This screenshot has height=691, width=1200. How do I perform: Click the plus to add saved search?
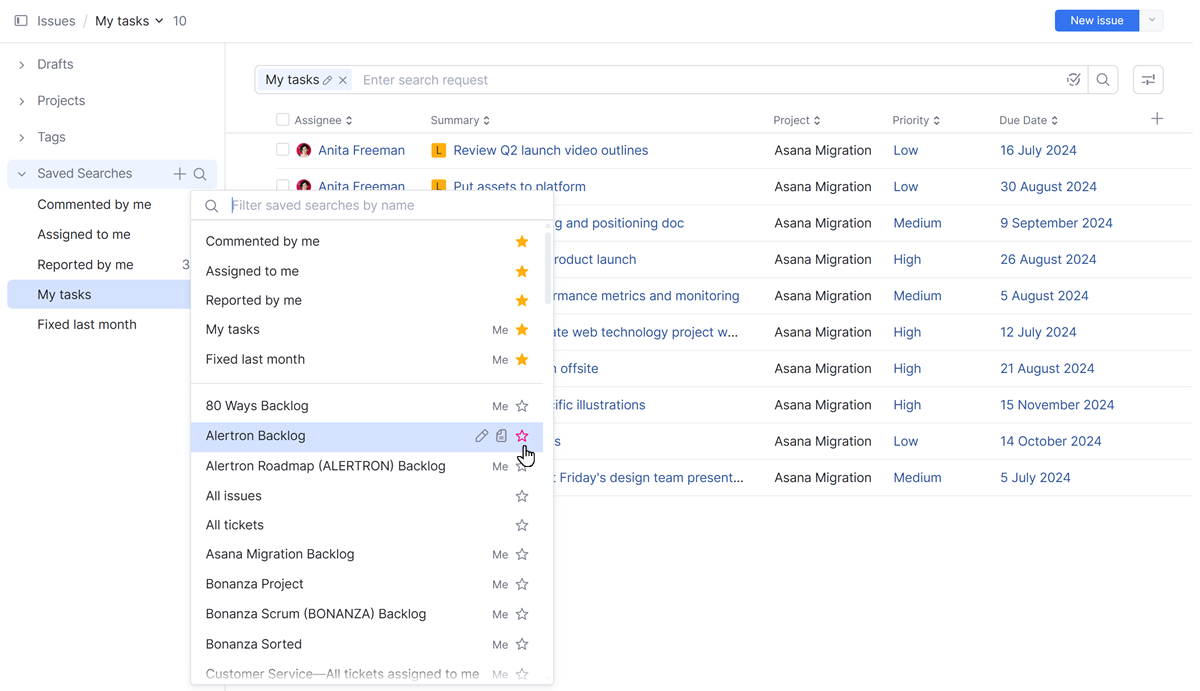click(178, 173)
